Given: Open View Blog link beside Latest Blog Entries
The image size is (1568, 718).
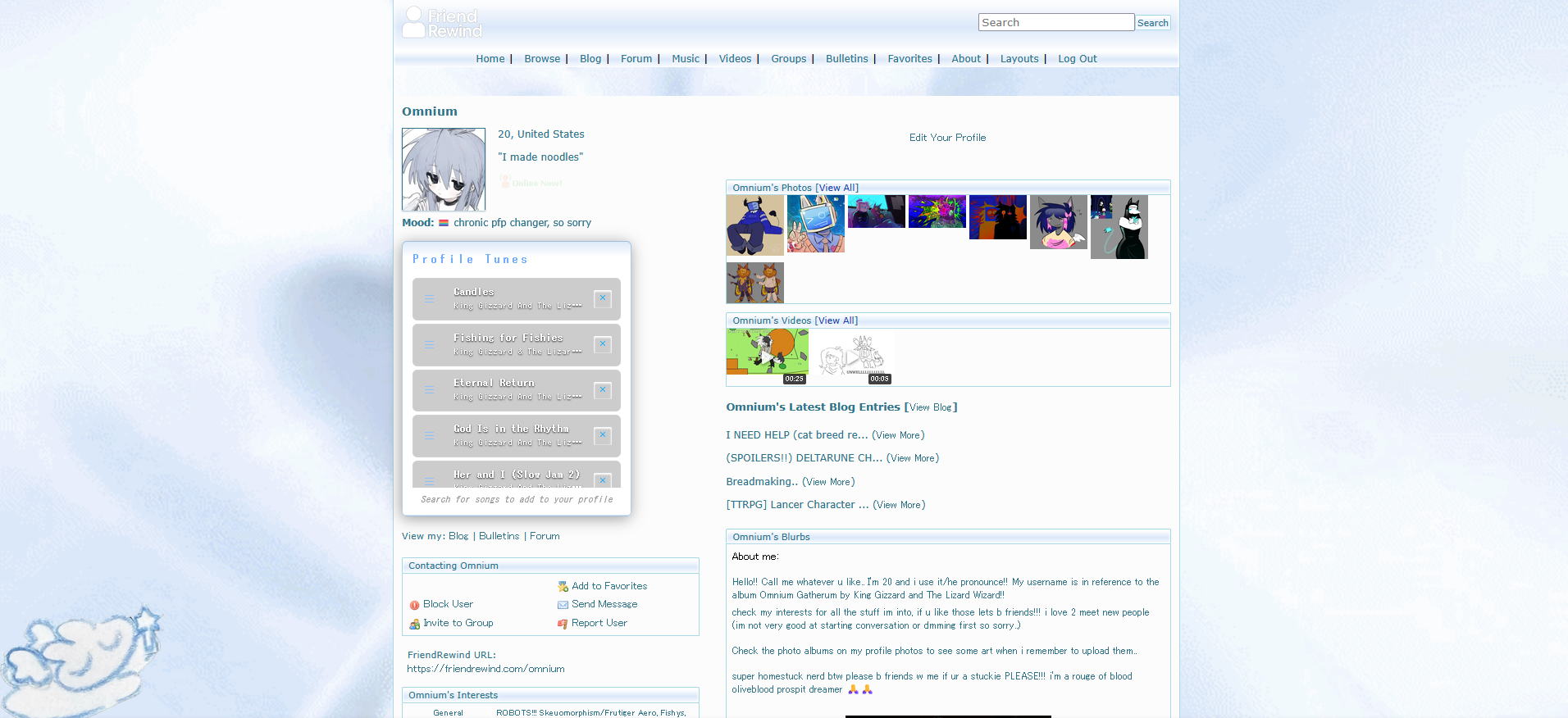Looking at the screenshot, I should [x=931, y=407].
